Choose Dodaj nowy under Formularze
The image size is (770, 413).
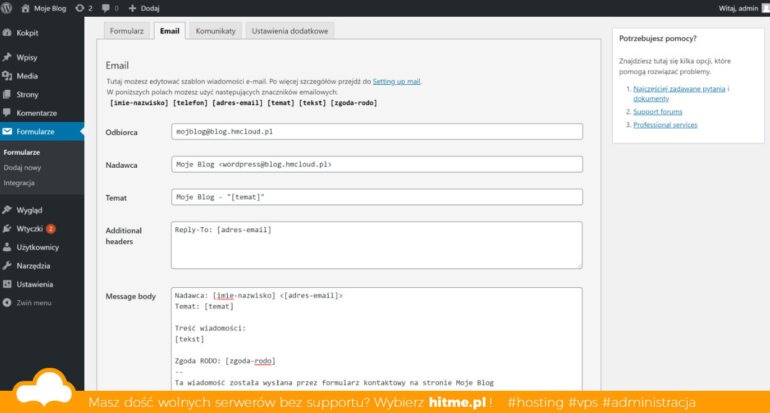pos(22,167)
